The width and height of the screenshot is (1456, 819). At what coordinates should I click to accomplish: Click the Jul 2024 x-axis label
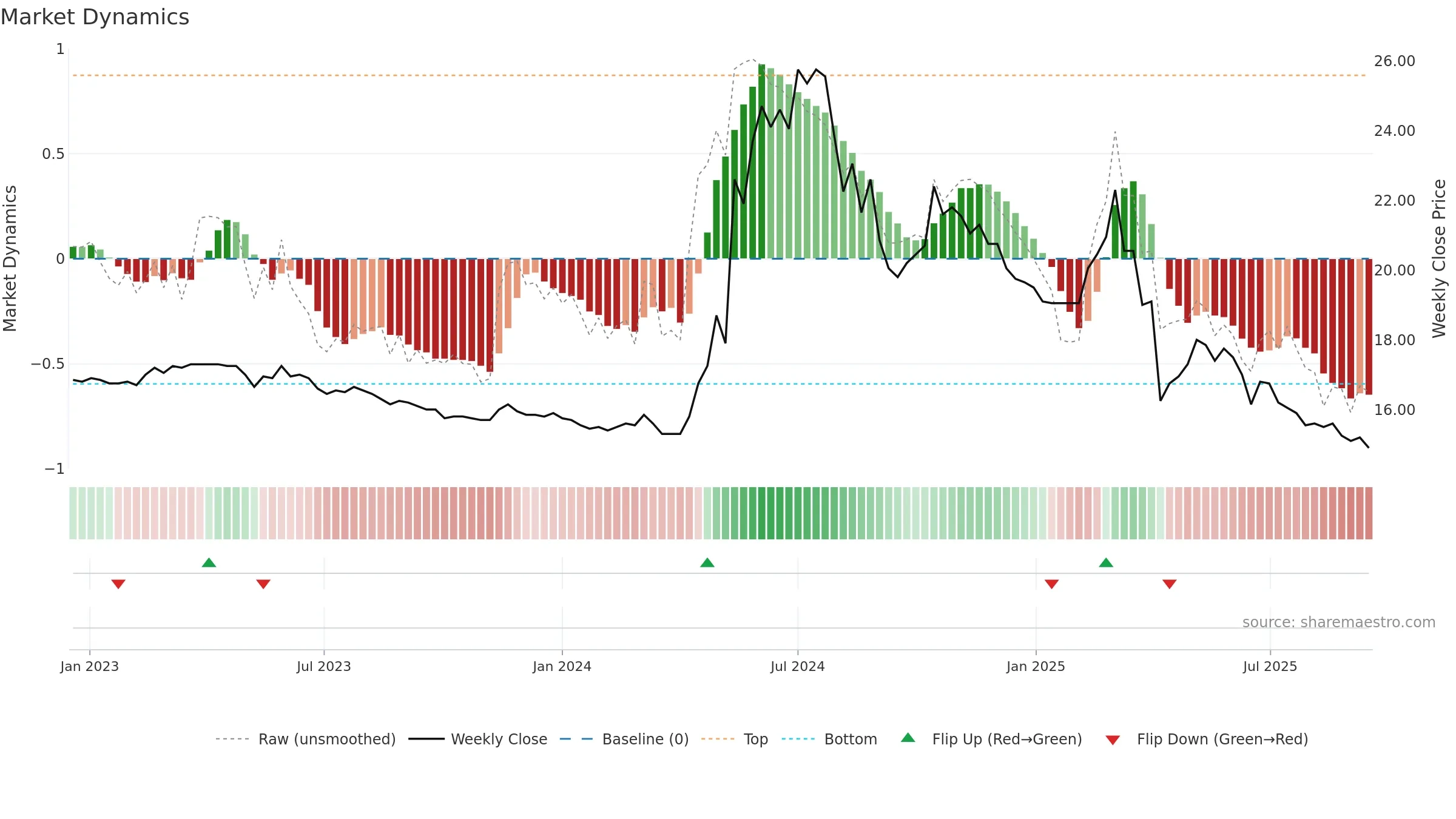[798, 666]
